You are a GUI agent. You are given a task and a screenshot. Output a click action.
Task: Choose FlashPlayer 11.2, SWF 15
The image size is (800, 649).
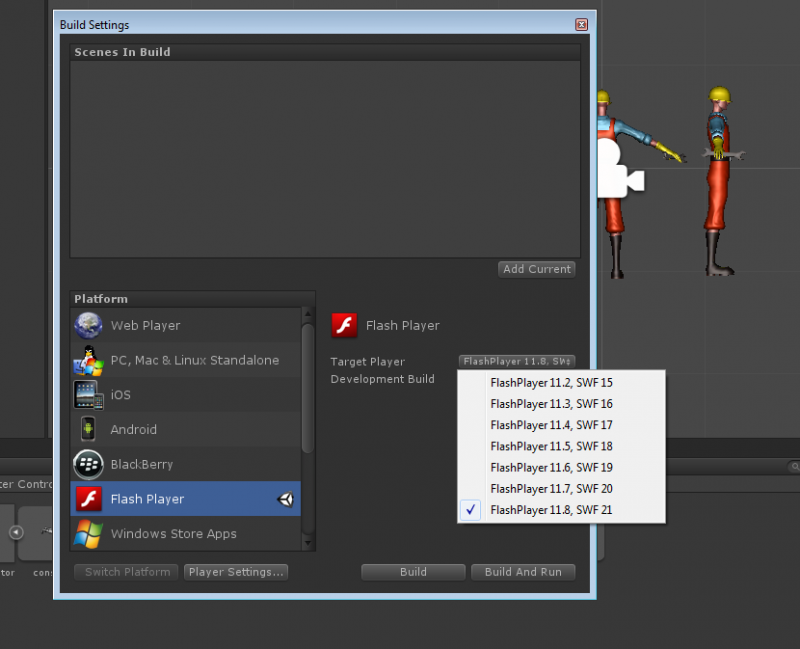point(551,382)
